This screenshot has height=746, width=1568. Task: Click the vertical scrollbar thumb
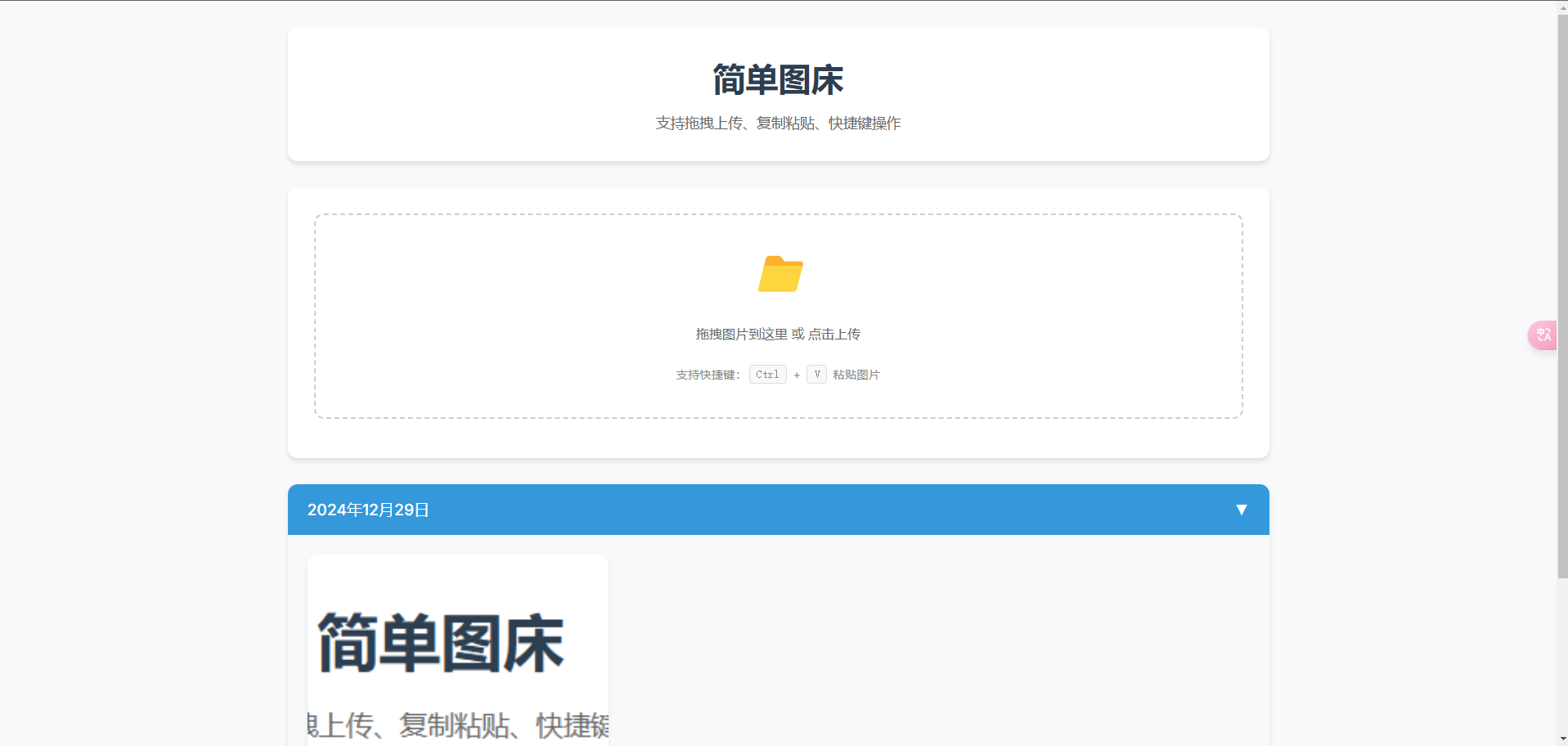click(1561, 294)
